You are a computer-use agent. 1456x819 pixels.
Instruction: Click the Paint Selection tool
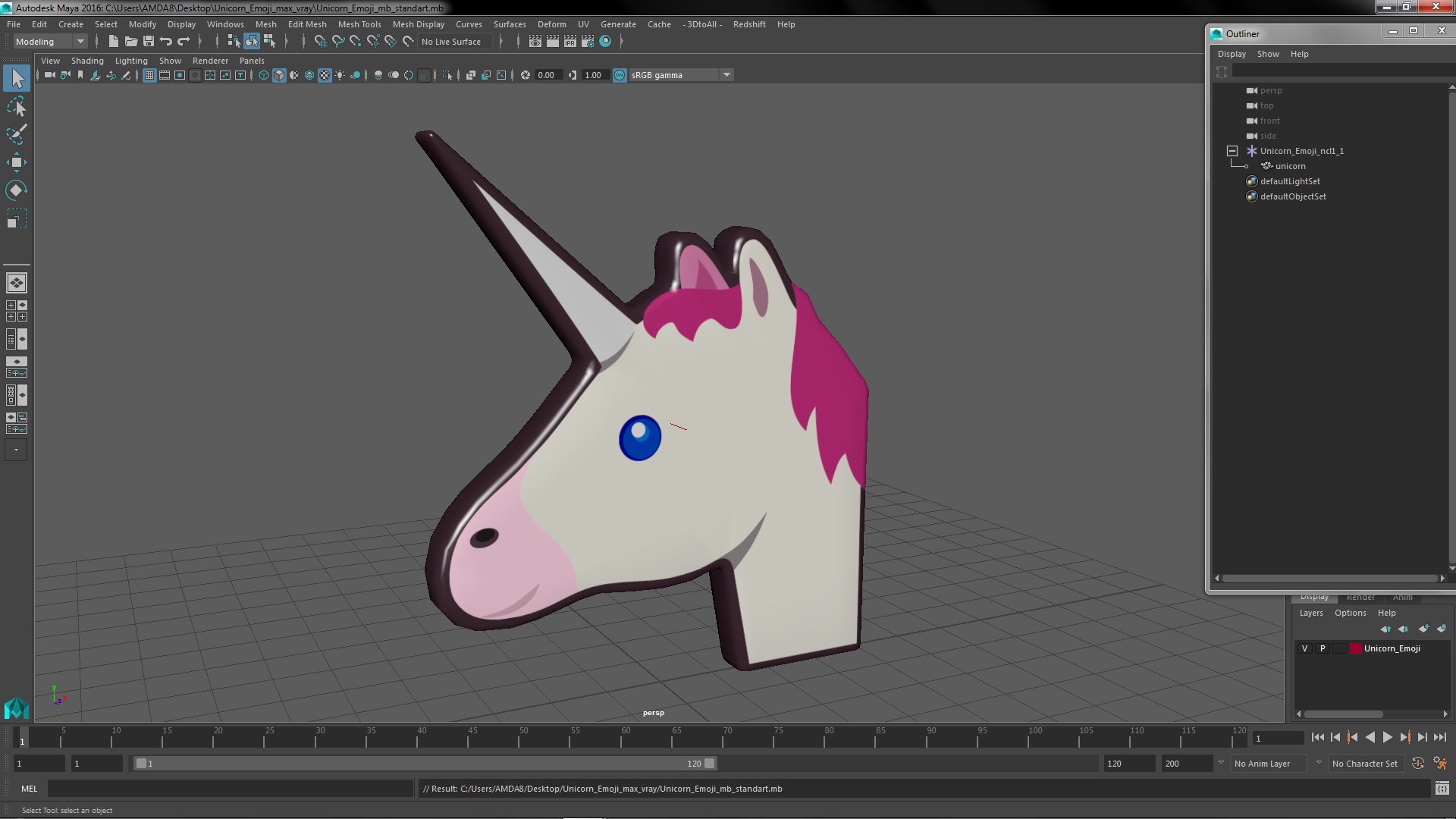(x=16, y=135)
